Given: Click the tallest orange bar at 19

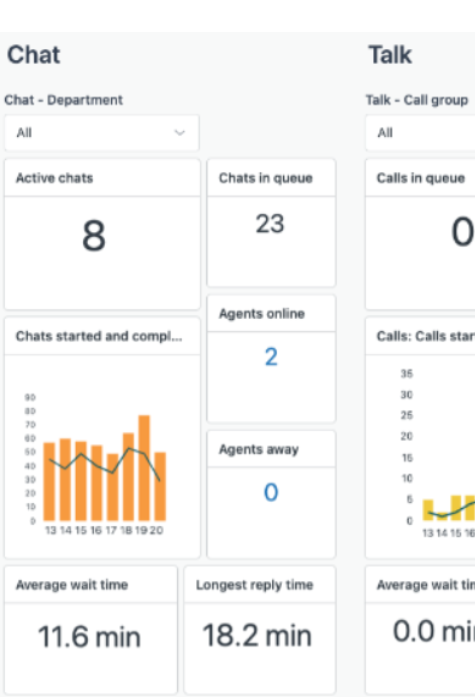Looking at the screenshot, I should [144, 468].
